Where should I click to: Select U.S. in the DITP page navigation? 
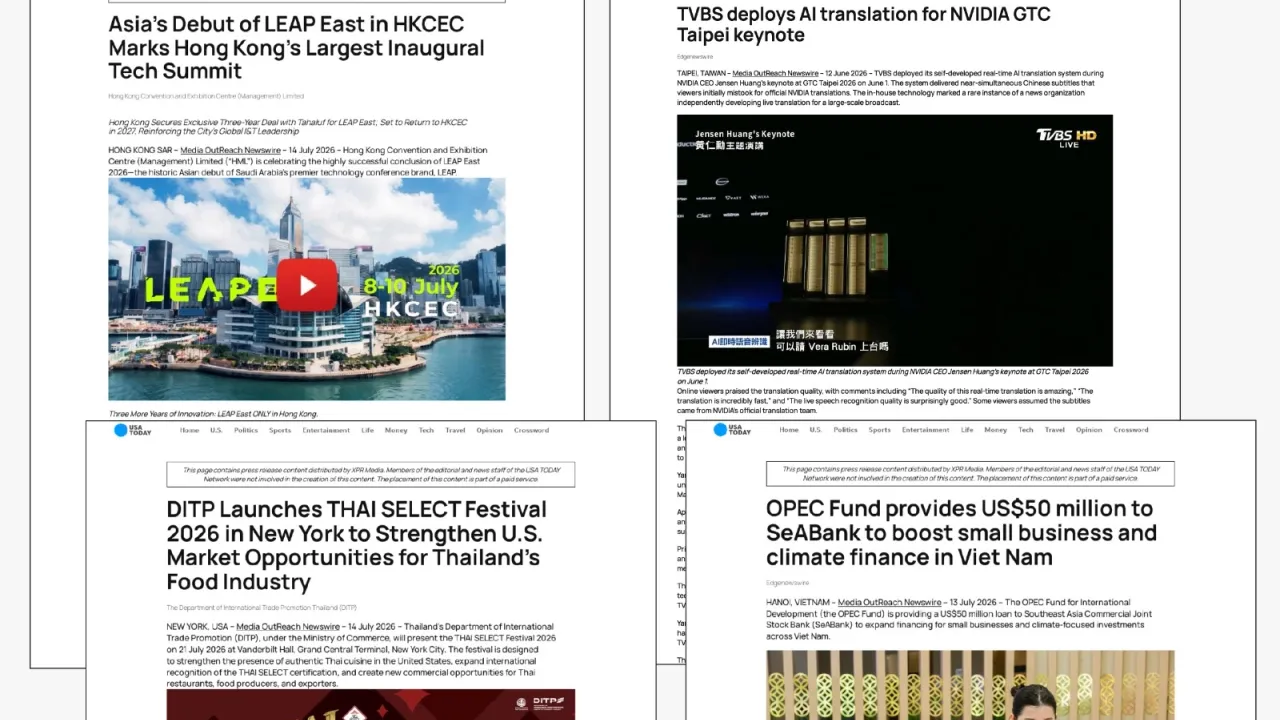click(216, 430)
